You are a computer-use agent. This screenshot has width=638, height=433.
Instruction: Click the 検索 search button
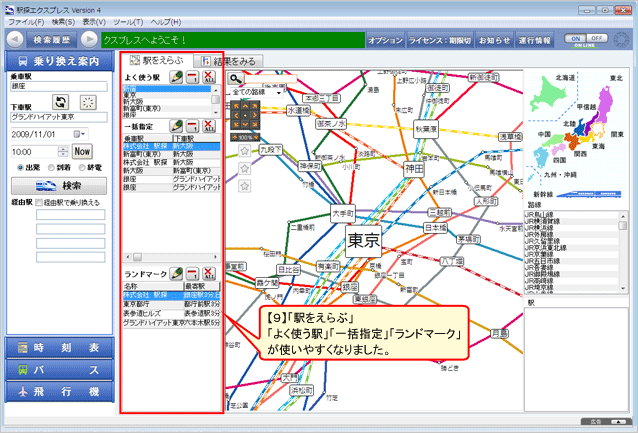60,185
